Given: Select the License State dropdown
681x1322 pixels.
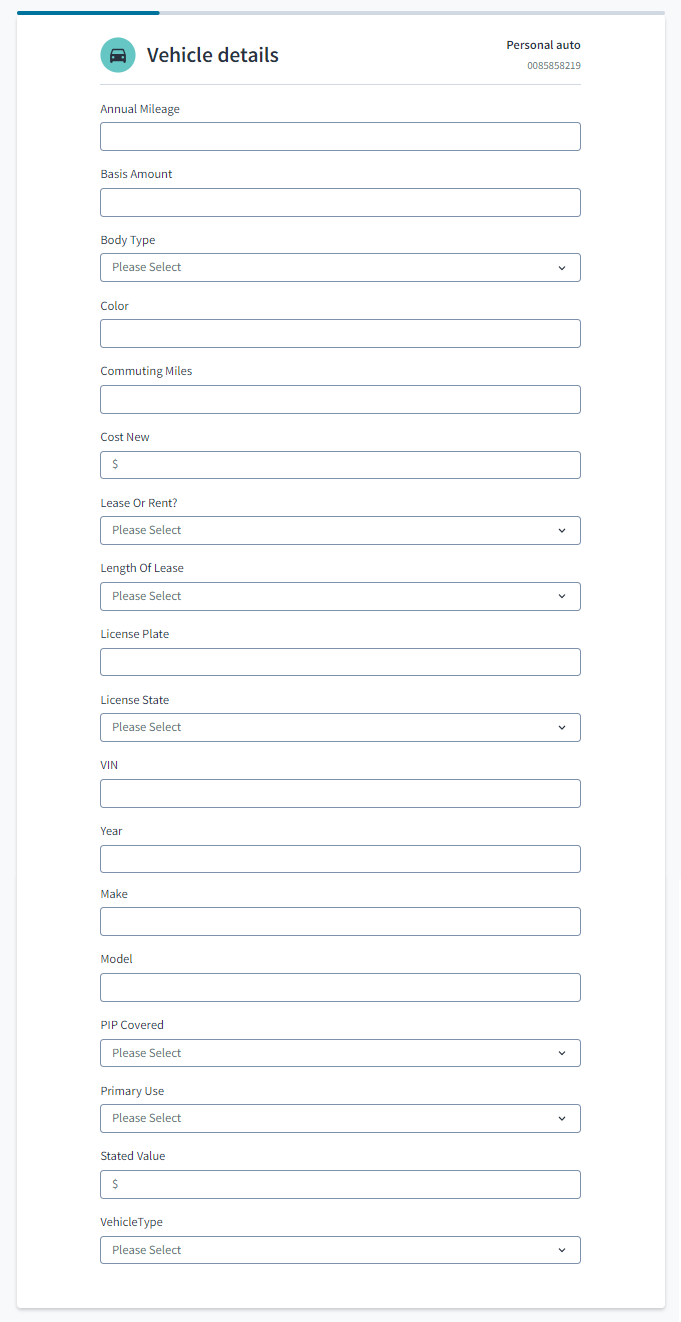Looking at the screenshot, I should coord(340,727).
